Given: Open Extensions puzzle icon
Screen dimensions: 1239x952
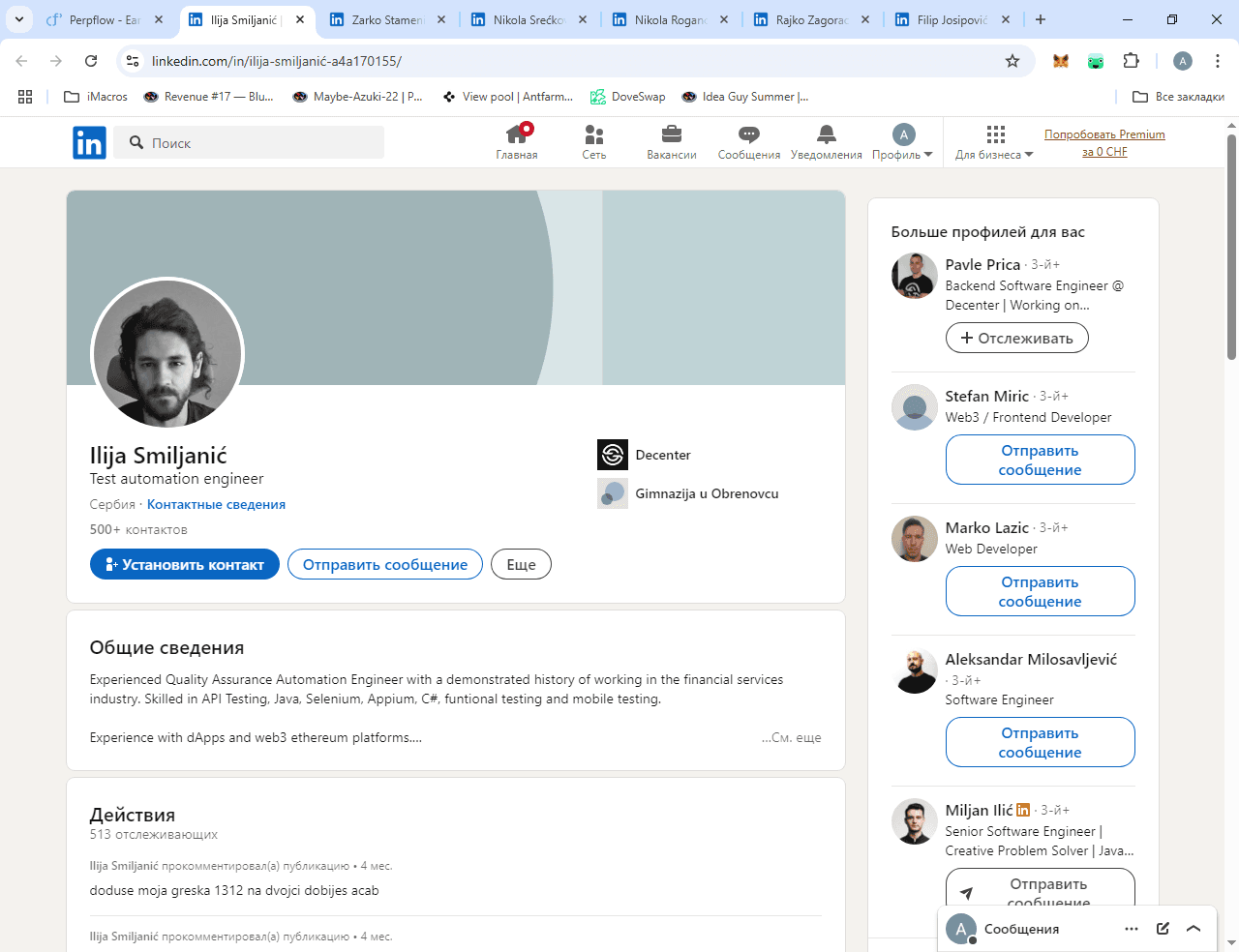Looking at the screenshot, I should pos(1131,61).
